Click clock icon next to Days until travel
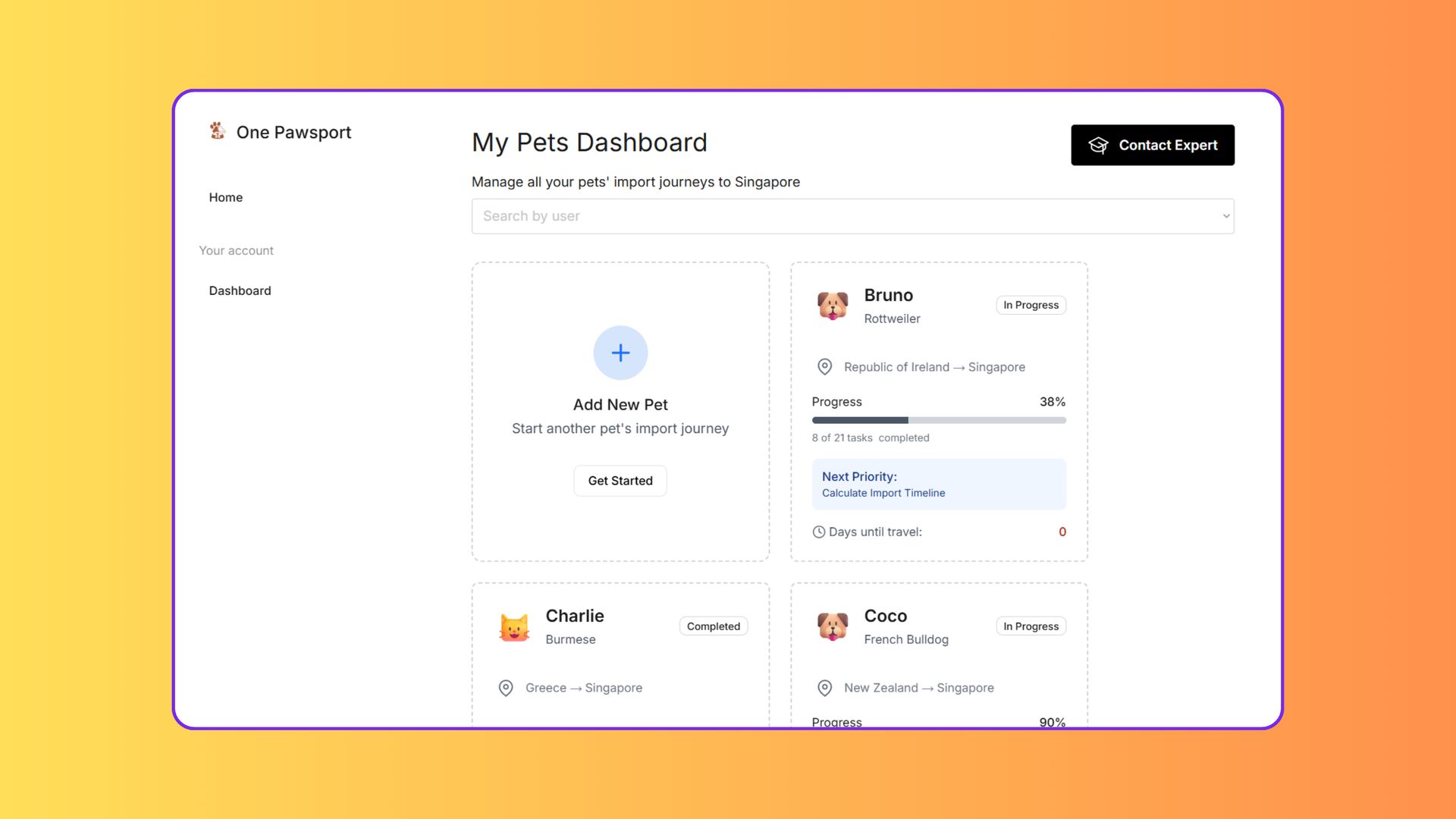This screenshot has height=819, width=1456. pos(818,532)
